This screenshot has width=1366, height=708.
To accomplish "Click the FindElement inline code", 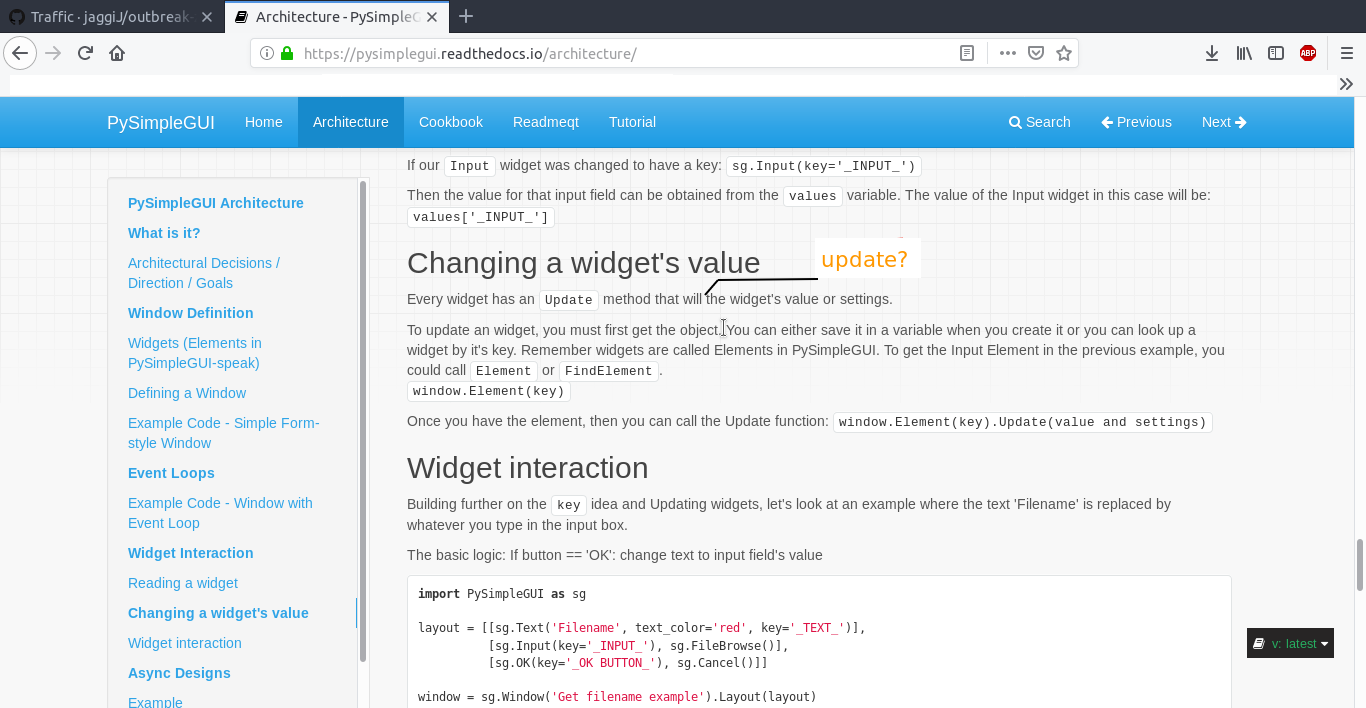I will (607, 371).
